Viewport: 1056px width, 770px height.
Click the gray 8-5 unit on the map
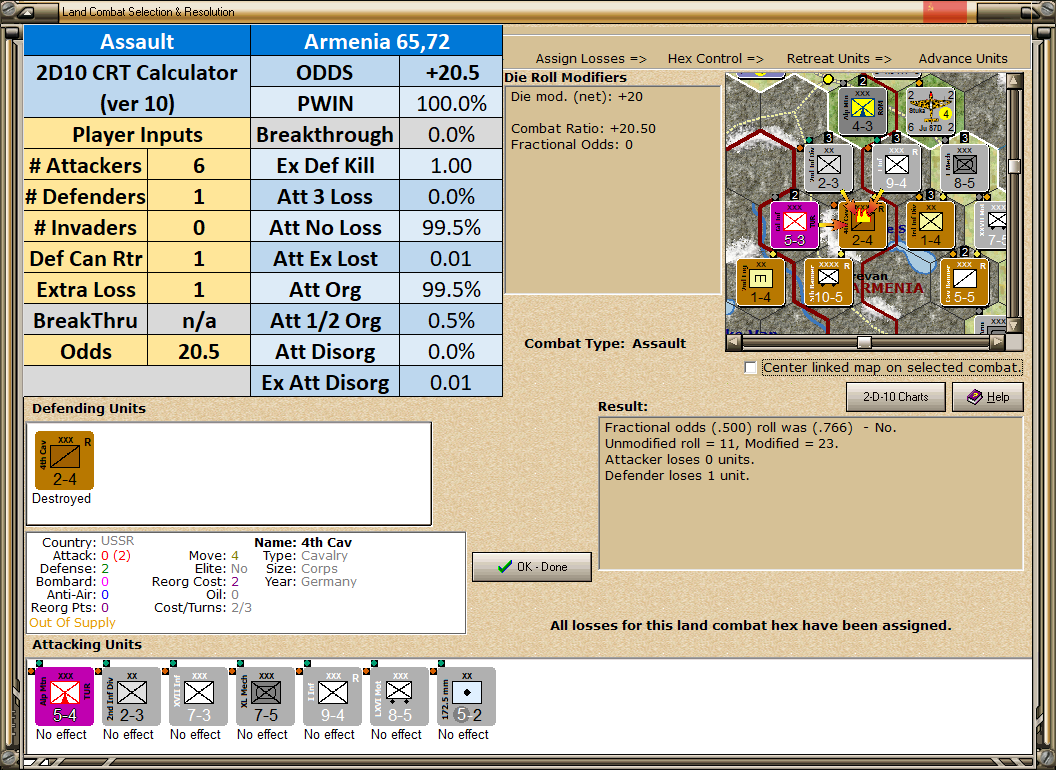pyautogui.click(x=964, y=168)
